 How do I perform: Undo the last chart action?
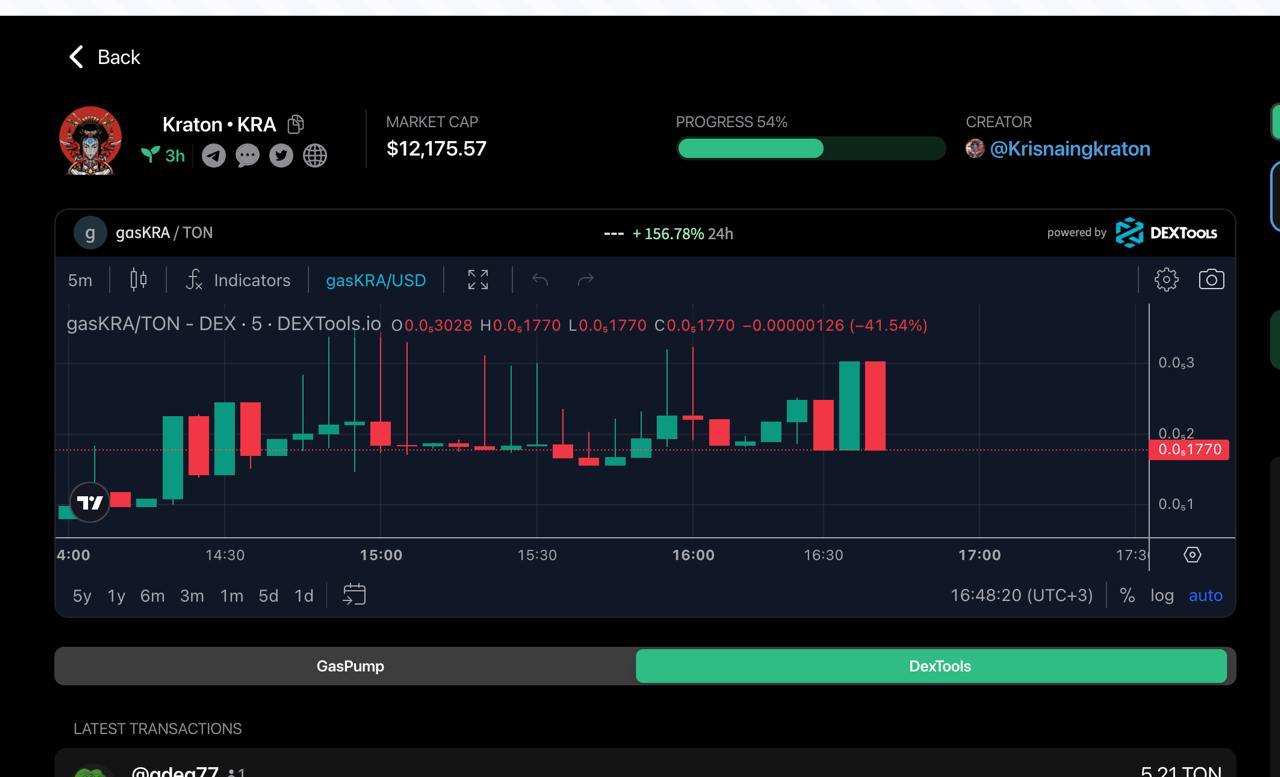pyautogui.click(x=540, y=280)
